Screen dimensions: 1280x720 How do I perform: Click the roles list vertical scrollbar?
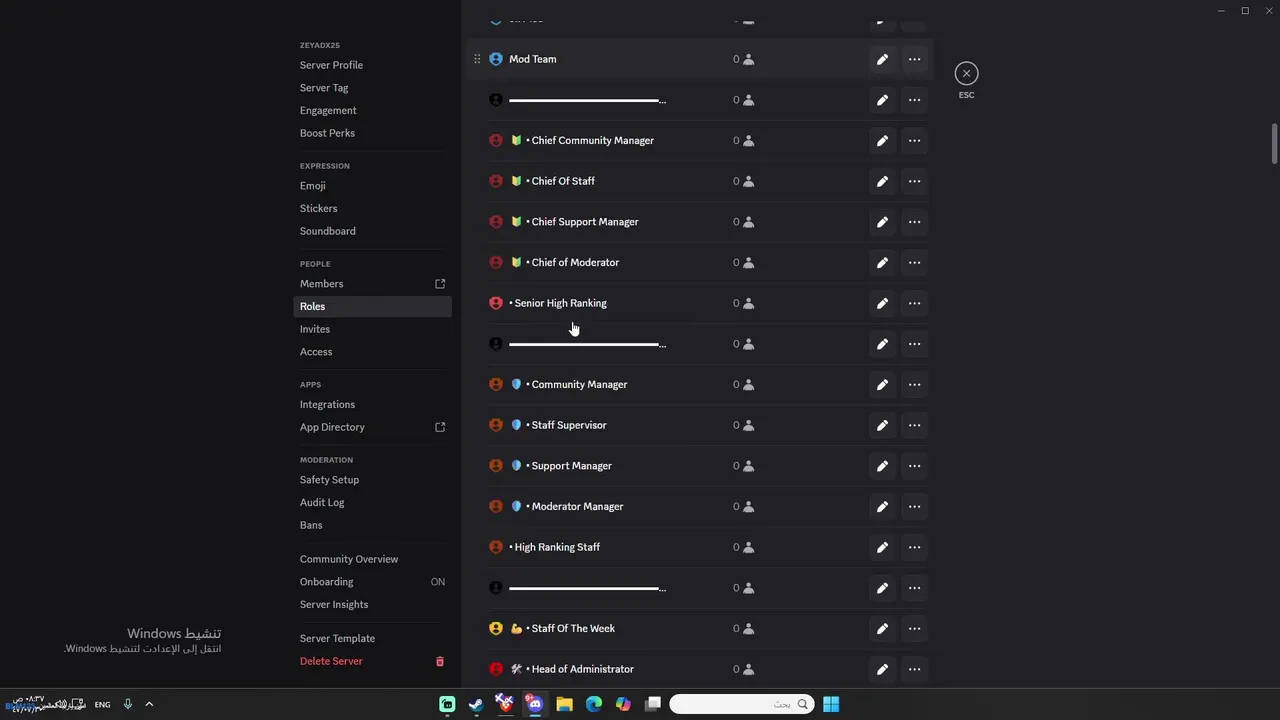1274,143
